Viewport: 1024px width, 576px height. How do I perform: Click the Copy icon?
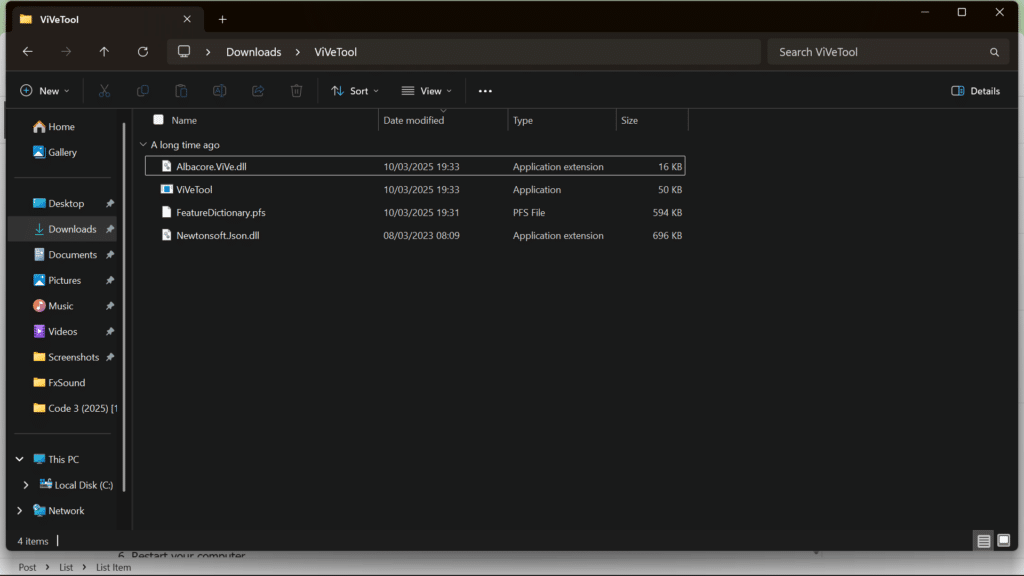[x=142, y=90]
